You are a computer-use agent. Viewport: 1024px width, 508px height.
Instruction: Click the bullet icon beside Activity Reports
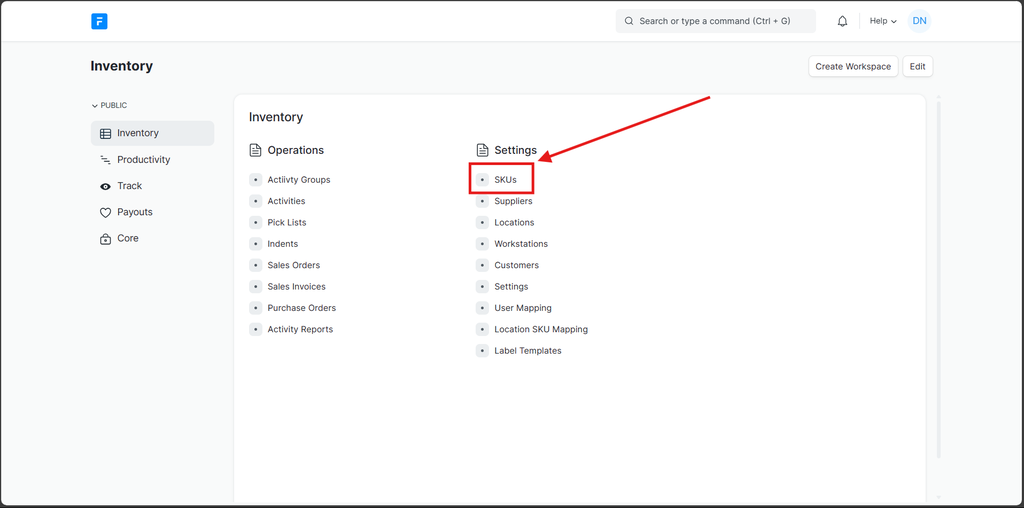pyautogui.click(x=255, y=329)
